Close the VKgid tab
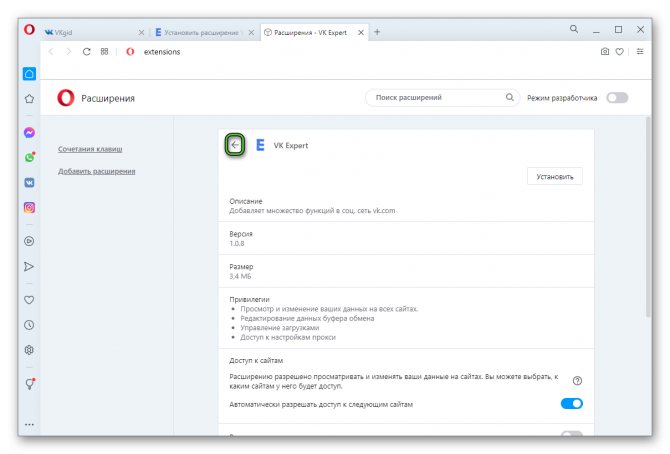This screenshot has height=454, width=670. [141, 32]
